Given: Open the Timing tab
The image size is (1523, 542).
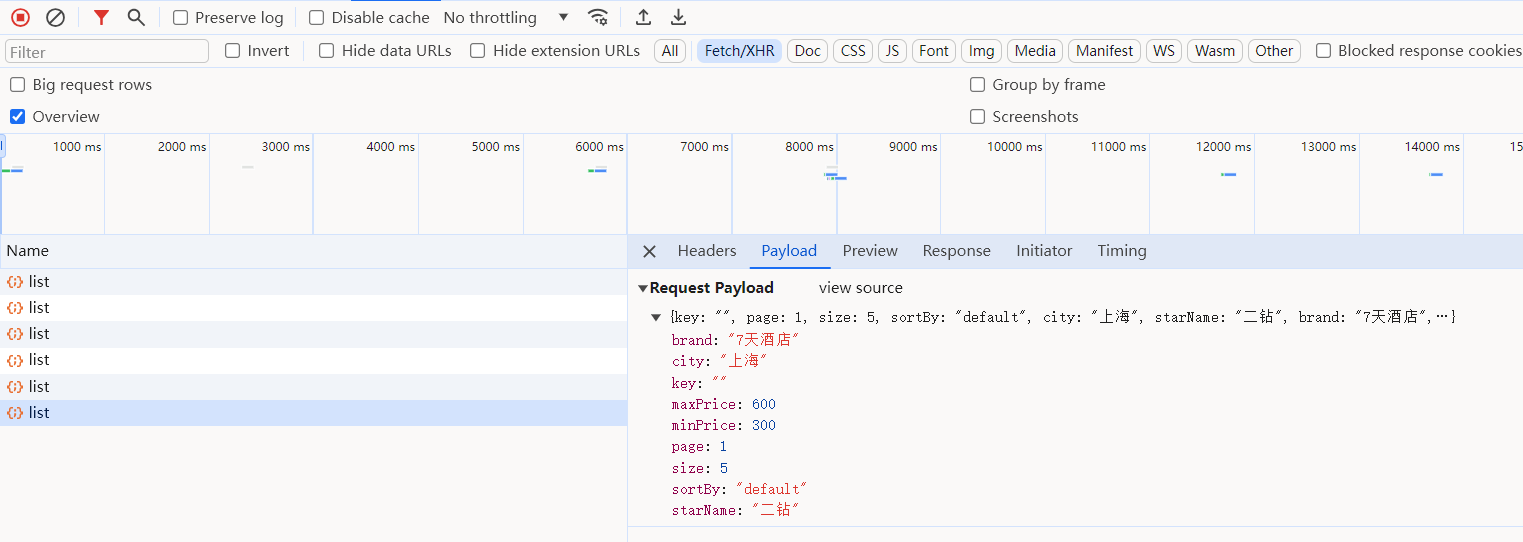Looking at the screenshot, I should tap(1122, 251).
